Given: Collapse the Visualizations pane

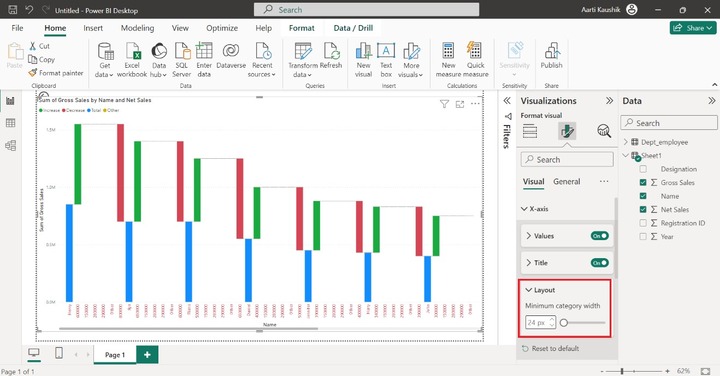Looking at the screenshot, I should click(x=609, y=101).
